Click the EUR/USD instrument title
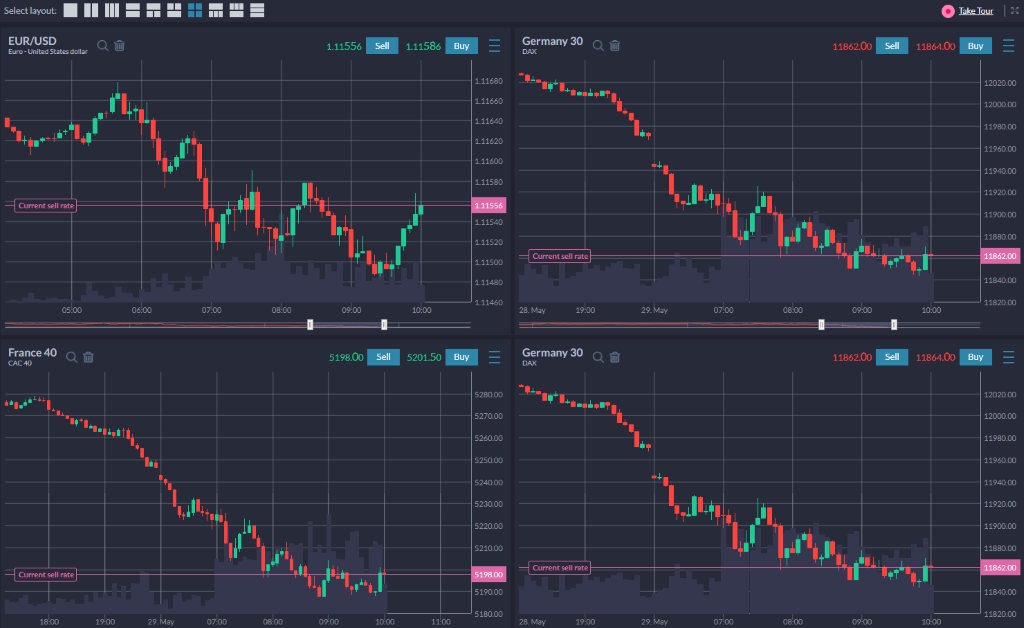The width and height of the screenshot is (1024, 628). click(32, 41)
